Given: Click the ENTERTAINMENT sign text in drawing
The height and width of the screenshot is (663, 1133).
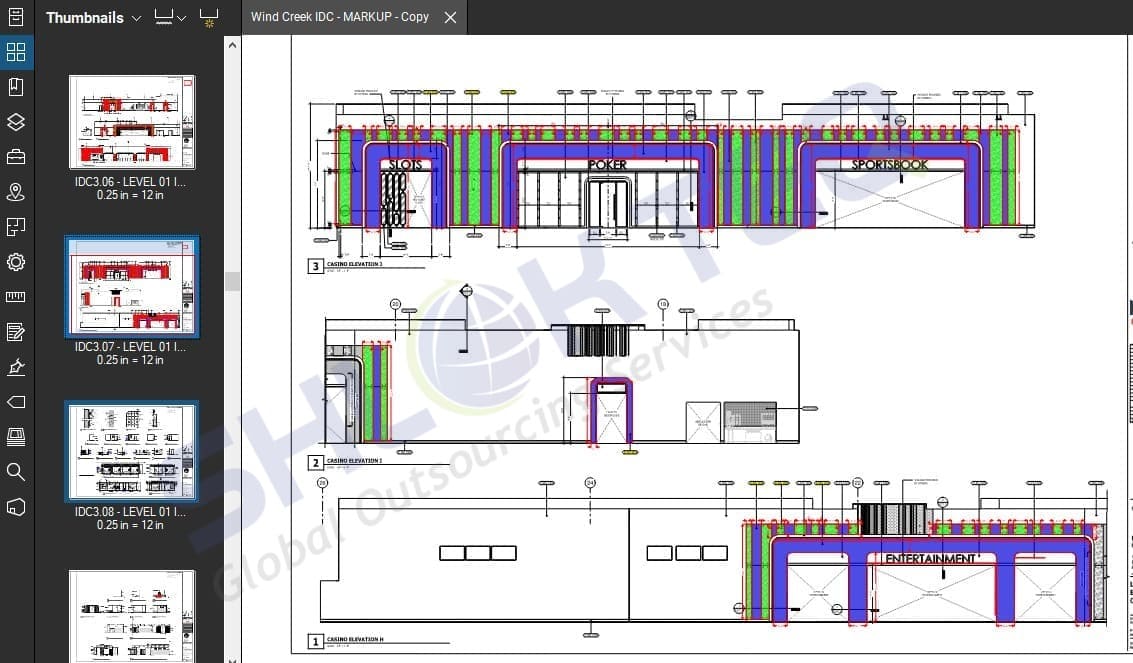Looking at the screenshot, I should (931, 558).
